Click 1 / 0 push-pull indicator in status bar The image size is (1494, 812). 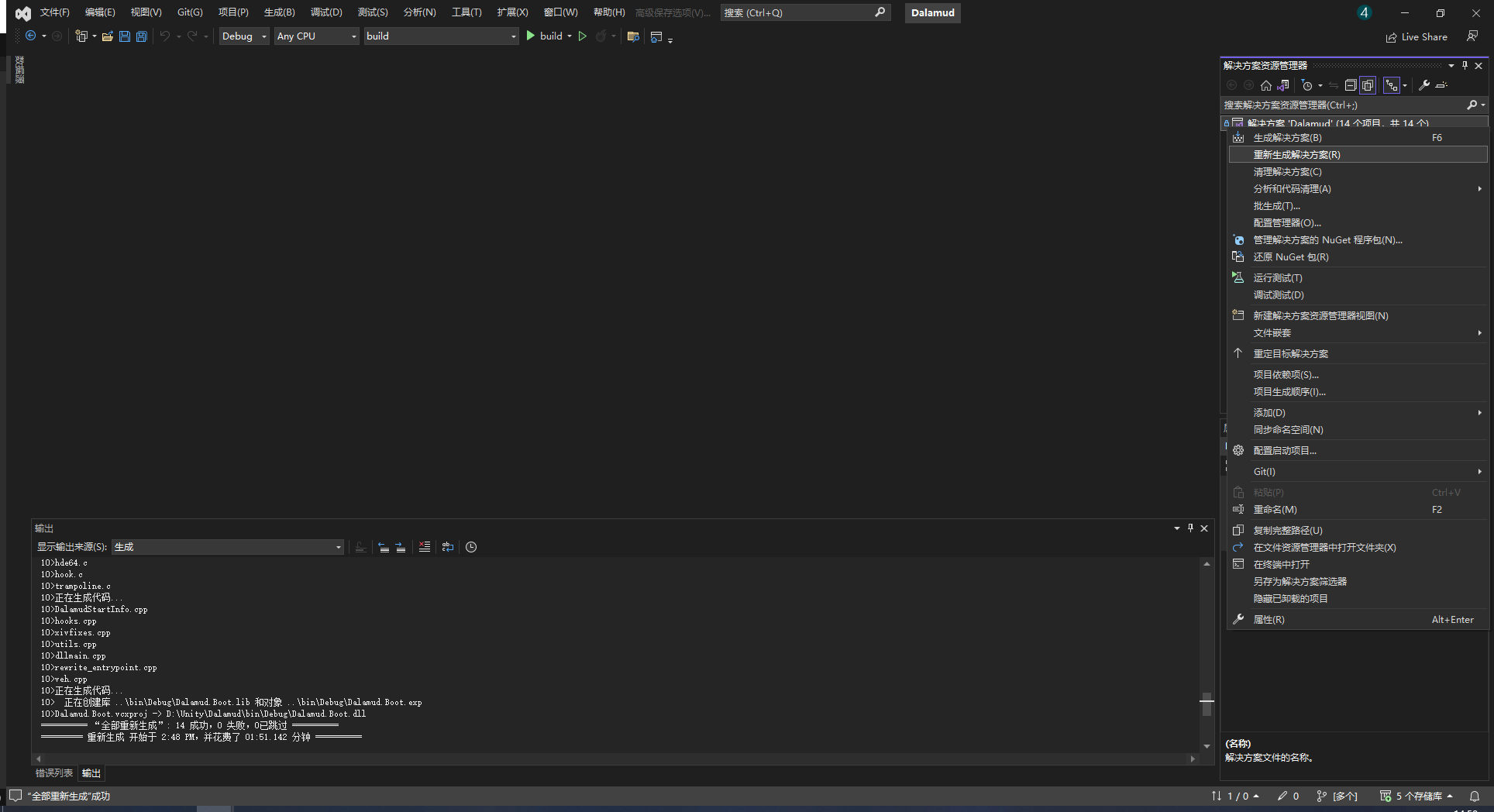[x=1235, y=796]
